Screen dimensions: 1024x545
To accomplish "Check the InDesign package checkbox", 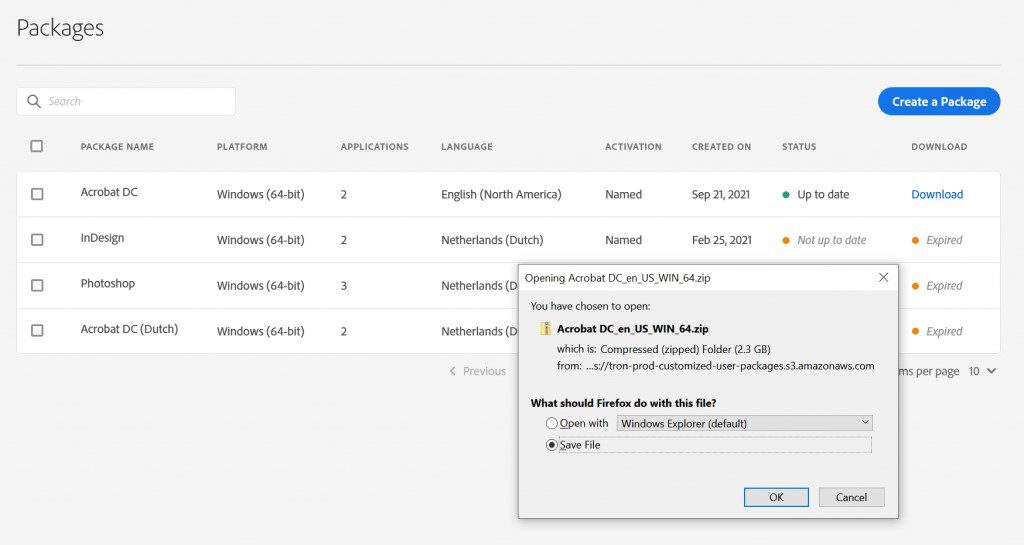I will tap(37, 240).
